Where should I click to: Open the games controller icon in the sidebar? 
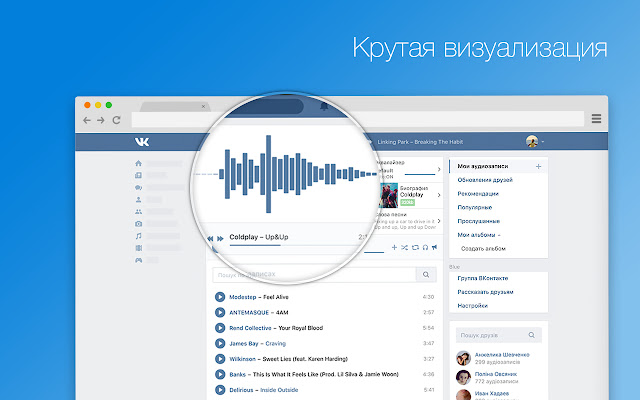point(138,260)
